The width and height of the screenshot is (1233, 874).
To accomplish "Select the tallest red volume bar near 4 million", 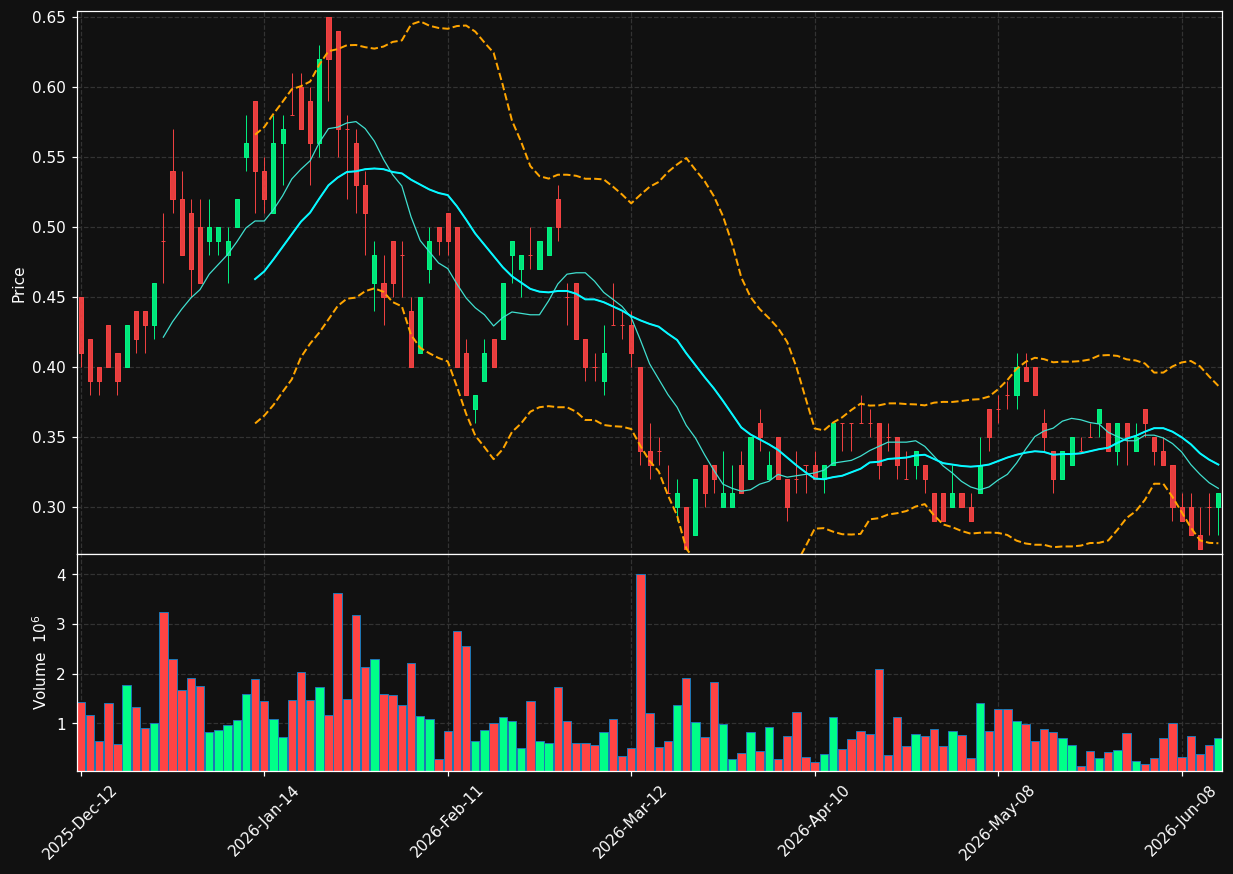I will tap(641, 673).
